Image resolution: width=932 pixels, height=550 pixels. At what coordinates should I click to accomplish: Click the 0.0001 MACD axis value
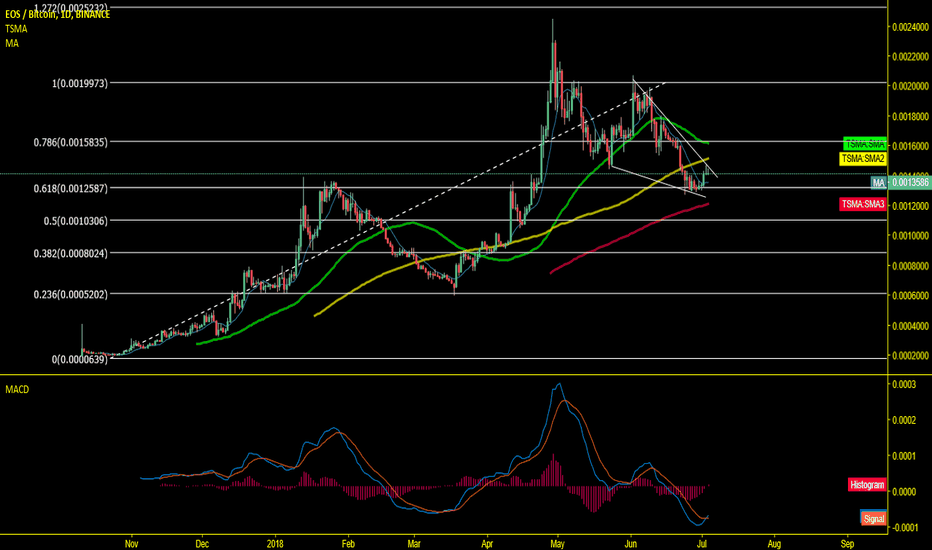903,456
